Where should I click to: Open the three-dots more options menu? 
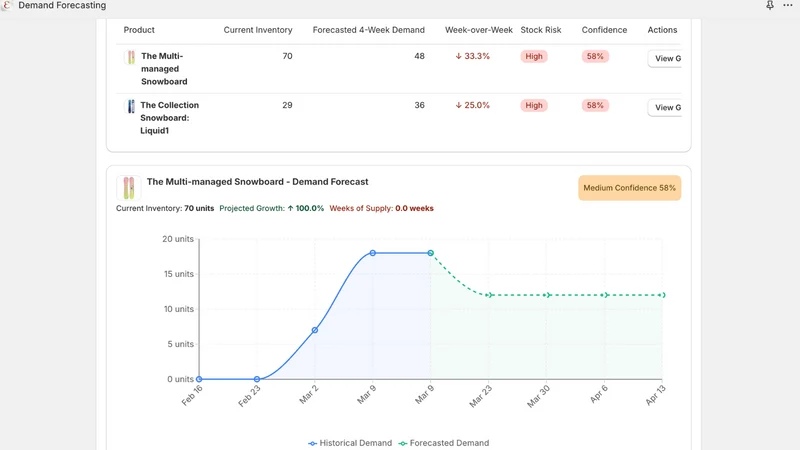point(788,5)
